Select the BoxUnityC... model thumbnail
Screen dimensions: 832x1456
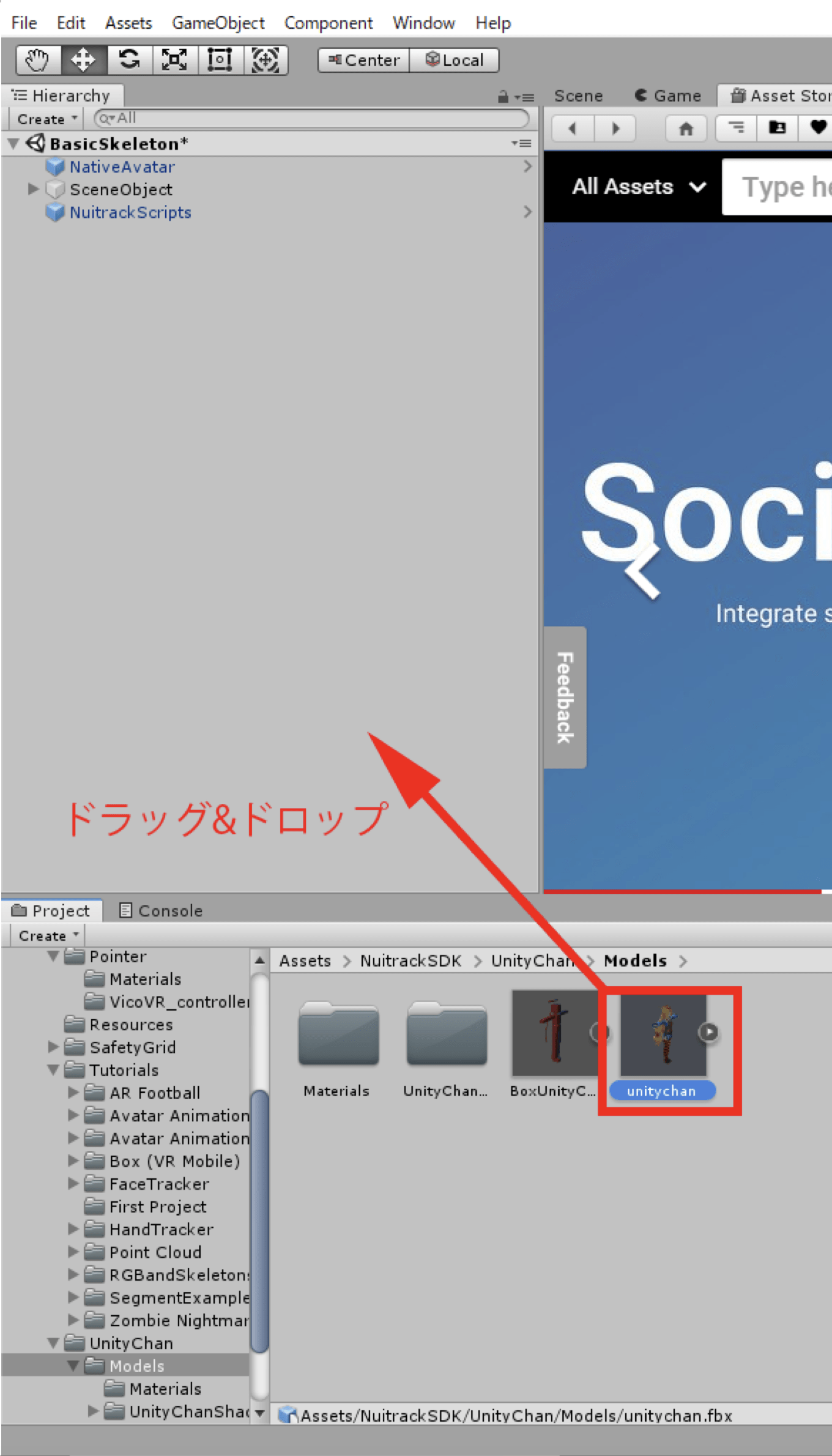click(x=555, y=1033)
